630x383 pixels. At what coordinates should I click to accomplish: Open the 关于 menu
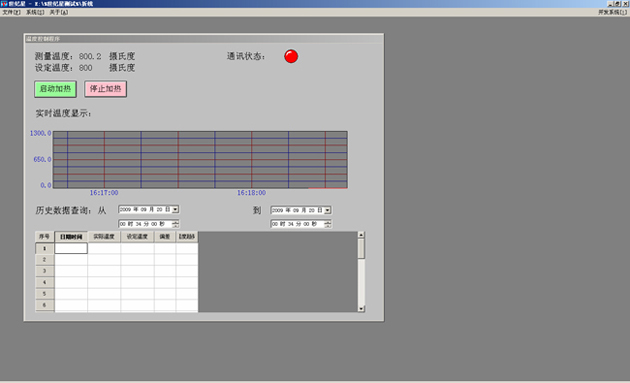pos(59,12)
